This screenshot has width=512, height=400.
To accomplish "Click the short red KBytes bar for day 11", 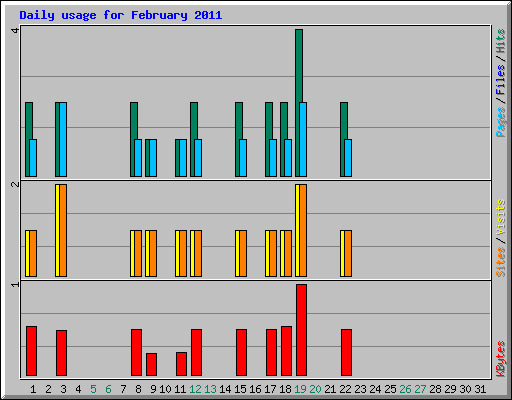I will coord(181,364).
